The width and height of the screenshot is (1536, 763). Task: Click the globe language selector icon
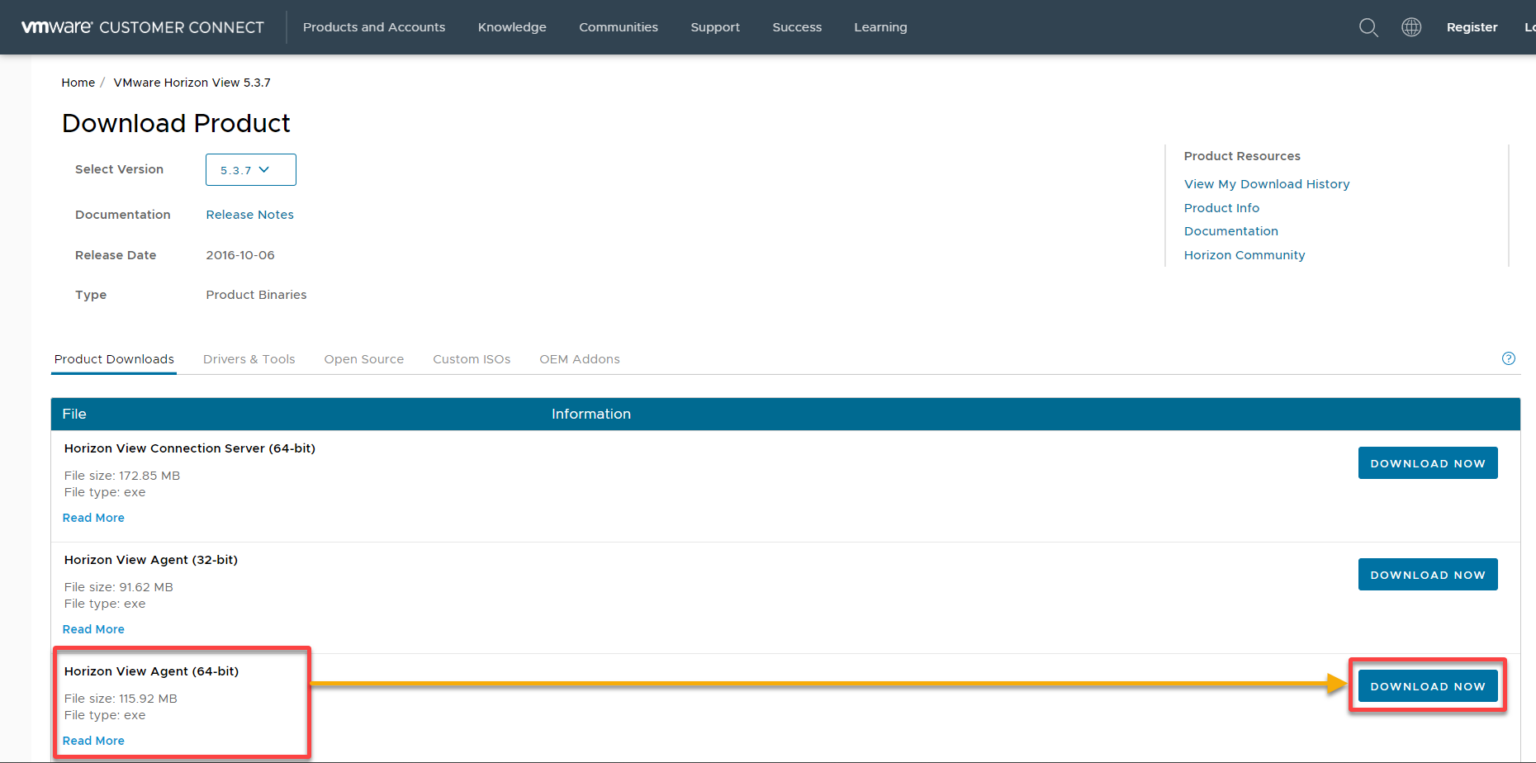1411,27
